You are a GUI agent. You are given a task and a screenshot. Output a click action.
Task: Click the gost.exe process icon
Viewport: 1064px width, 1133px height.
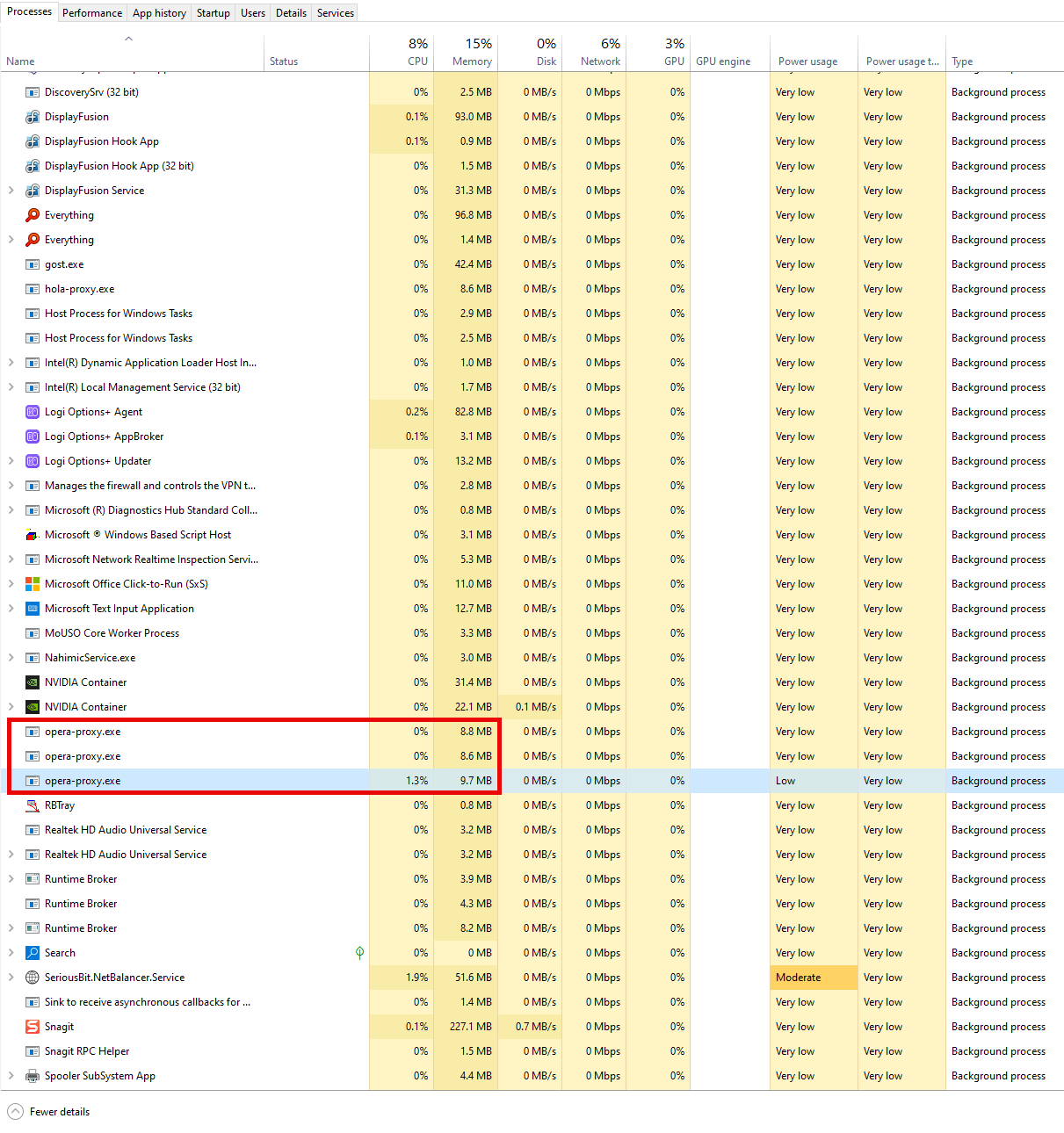(33, 264)
